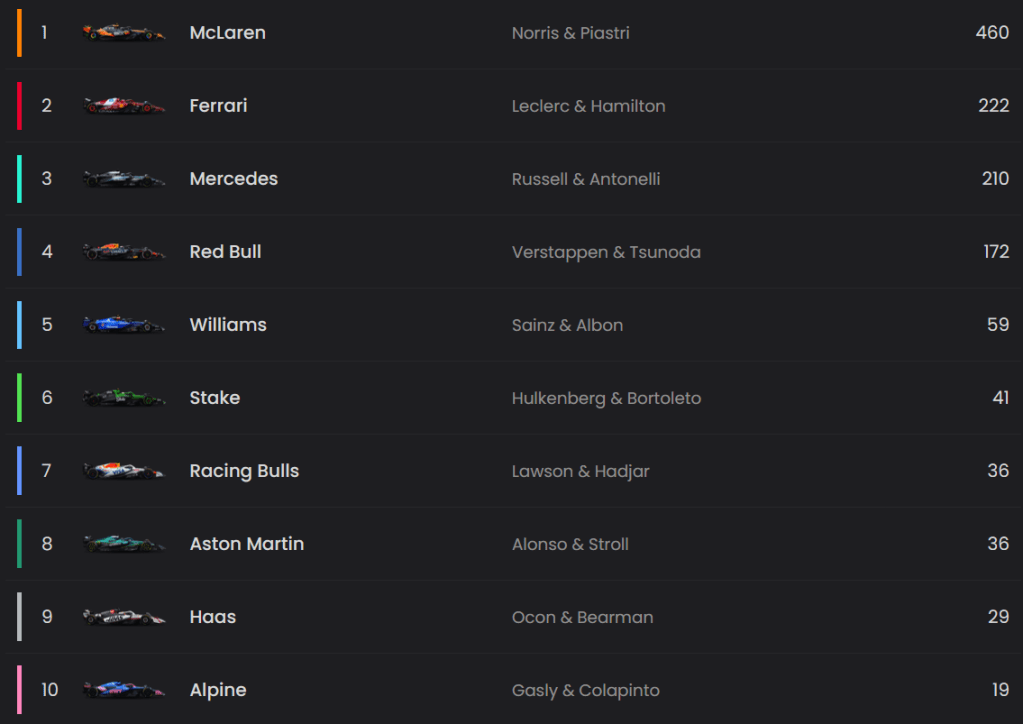Select the Racing Bulls car image
1023x724 pixels.
[x=124, y=471]
